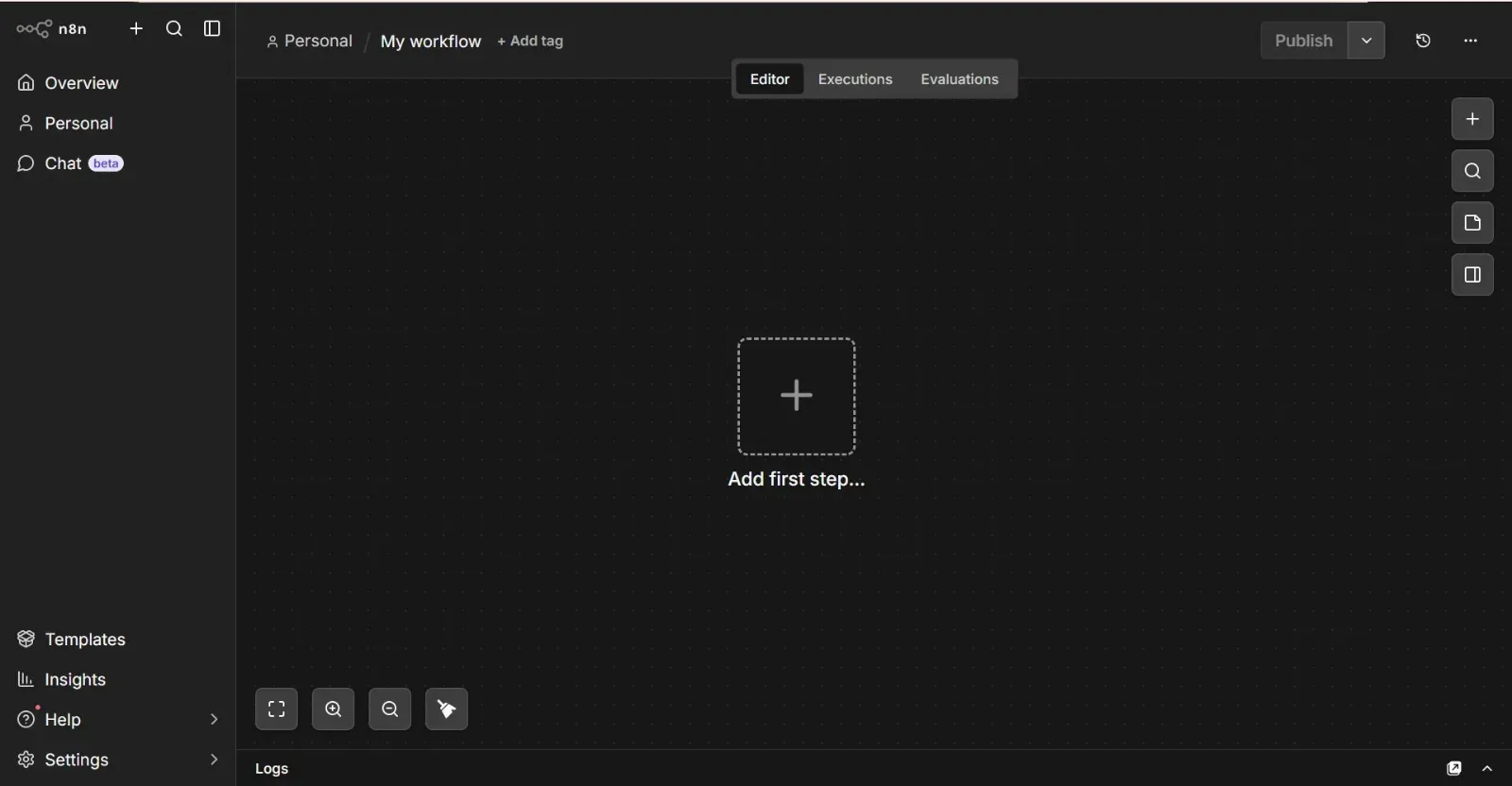1512x786 pixels.
Task: Add a node with the canvas plus button
Action: point(1472,119)
